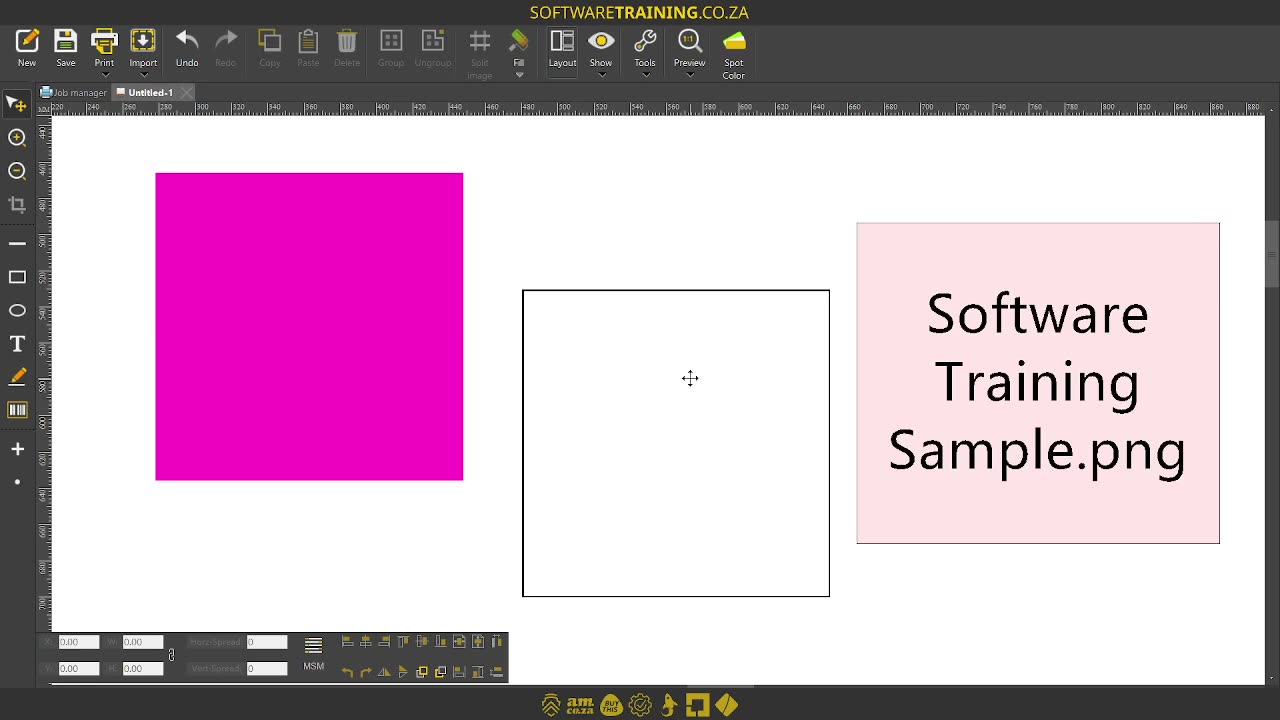Align objects to horizontal center
Image resolution: width=1280 pixels, height=720 pixels.
click(x=366, y=642)
